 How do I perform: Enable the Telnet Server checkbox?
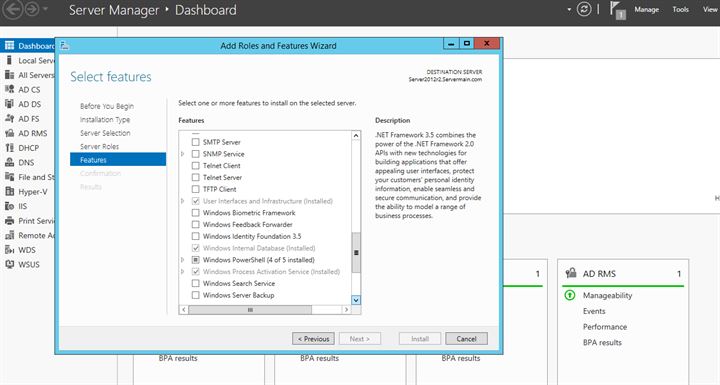click(x=196, y=177)
